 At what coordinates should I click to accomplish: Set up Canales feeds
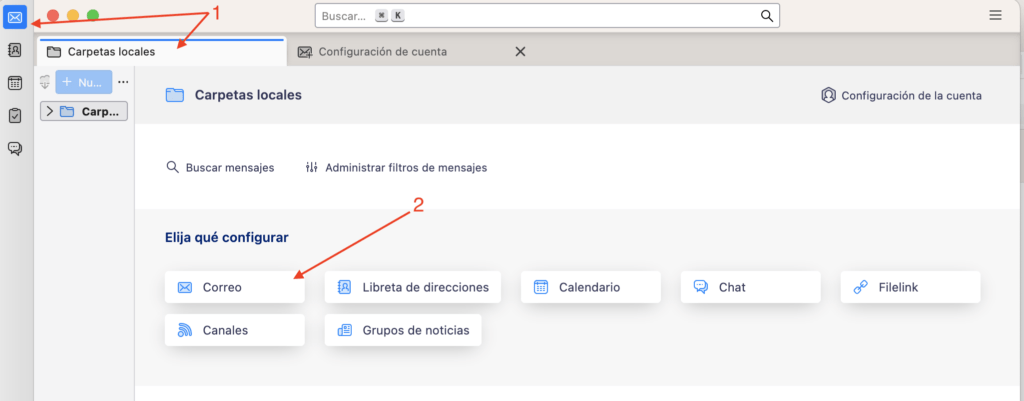click(x=234, y=330)
